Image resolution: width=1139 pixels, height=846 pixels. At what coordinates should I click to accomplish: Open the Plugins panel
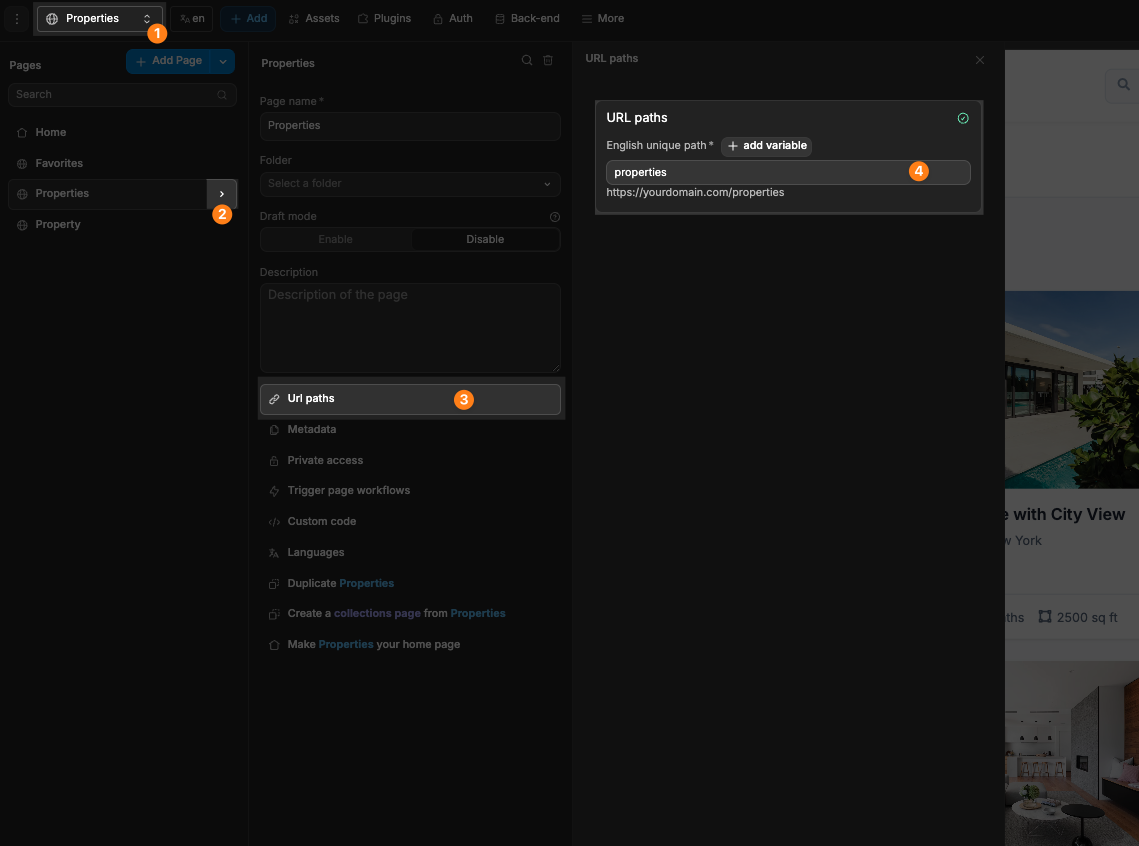click(384, 18)
